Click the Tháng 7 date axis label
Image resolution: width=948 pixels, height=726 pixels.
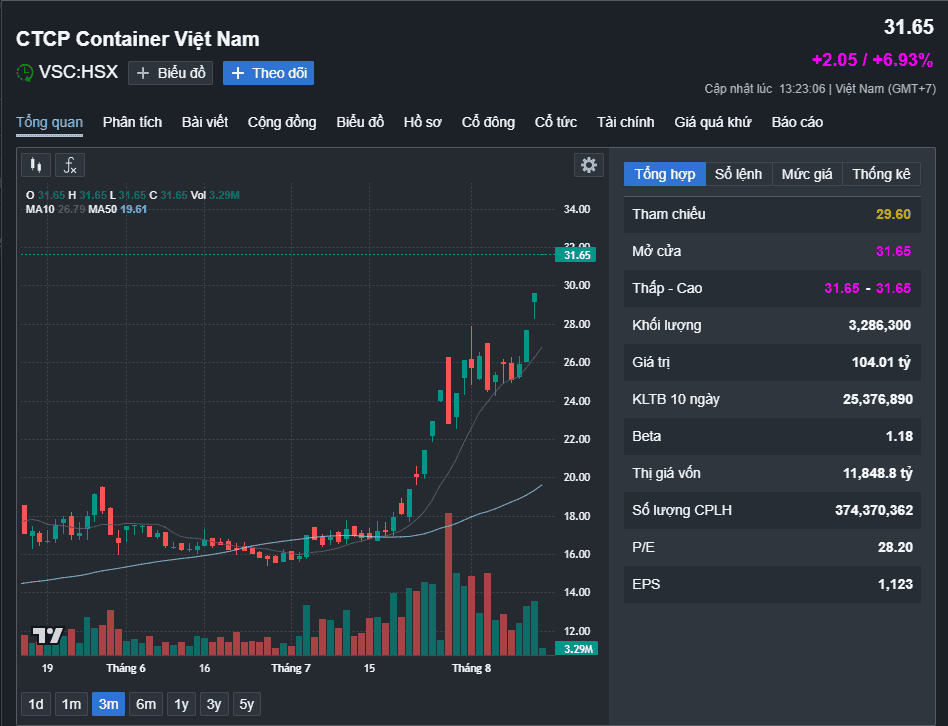(291, 668)
